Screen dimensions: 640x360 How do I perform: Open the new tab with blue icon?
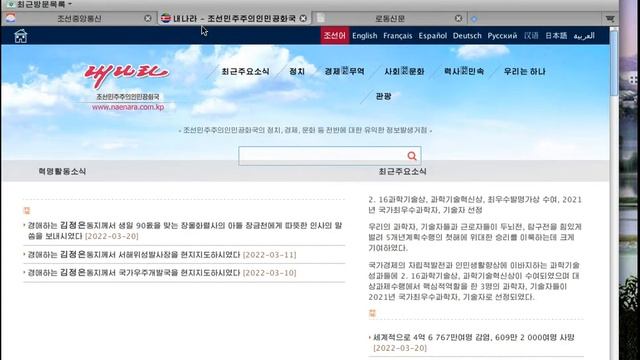click(474, 19)
